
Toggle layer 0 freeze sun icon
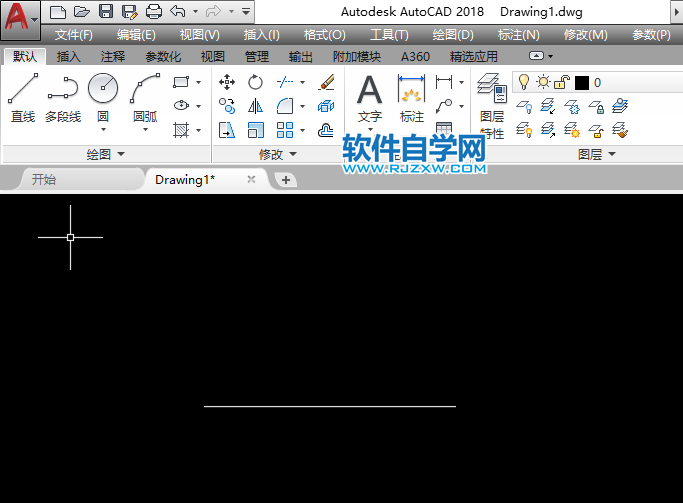point(543,82)
